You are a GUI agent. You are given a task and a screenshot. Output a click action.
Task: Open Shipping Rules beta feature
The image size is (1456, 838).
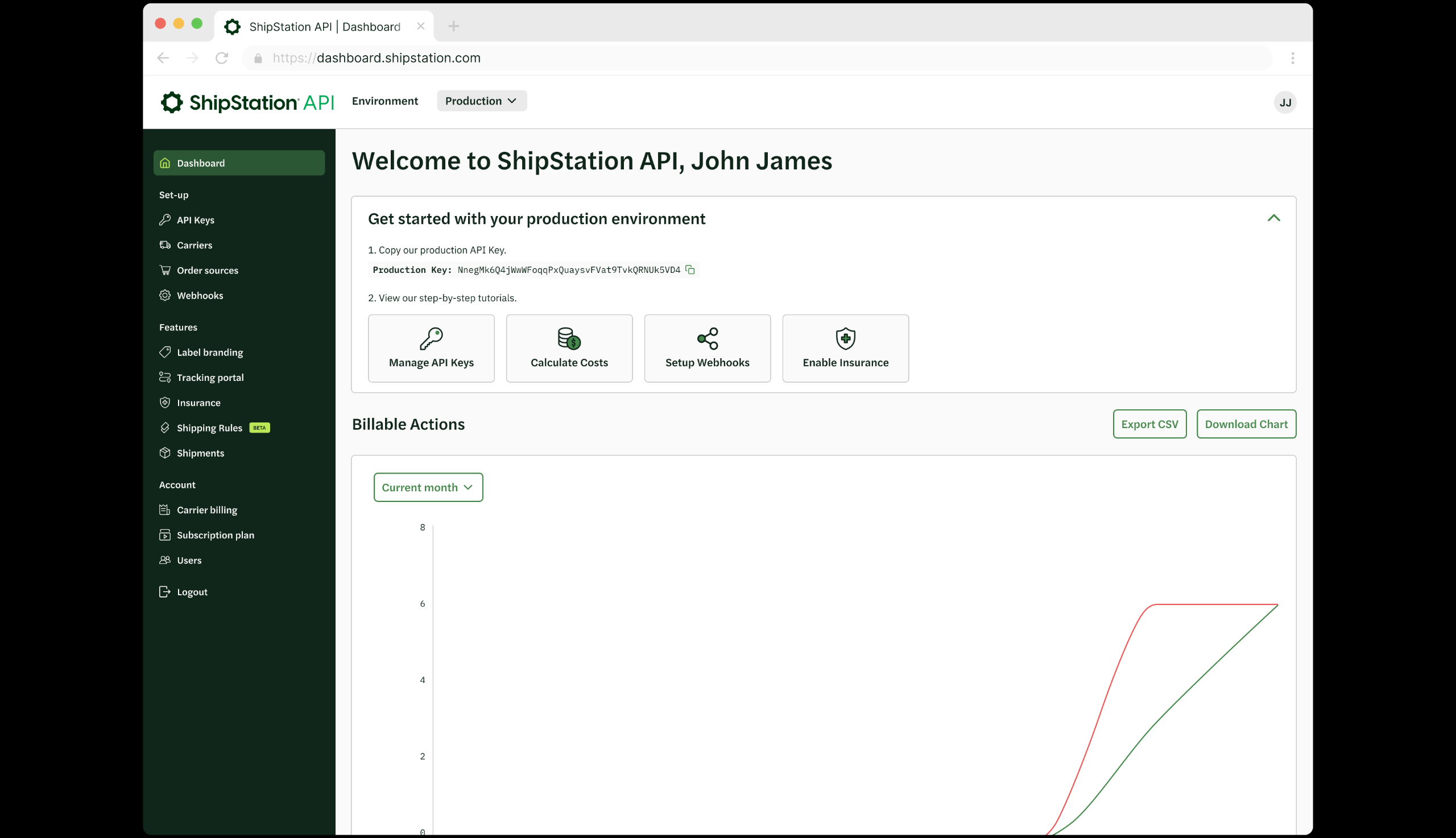[x=209, y=428]
